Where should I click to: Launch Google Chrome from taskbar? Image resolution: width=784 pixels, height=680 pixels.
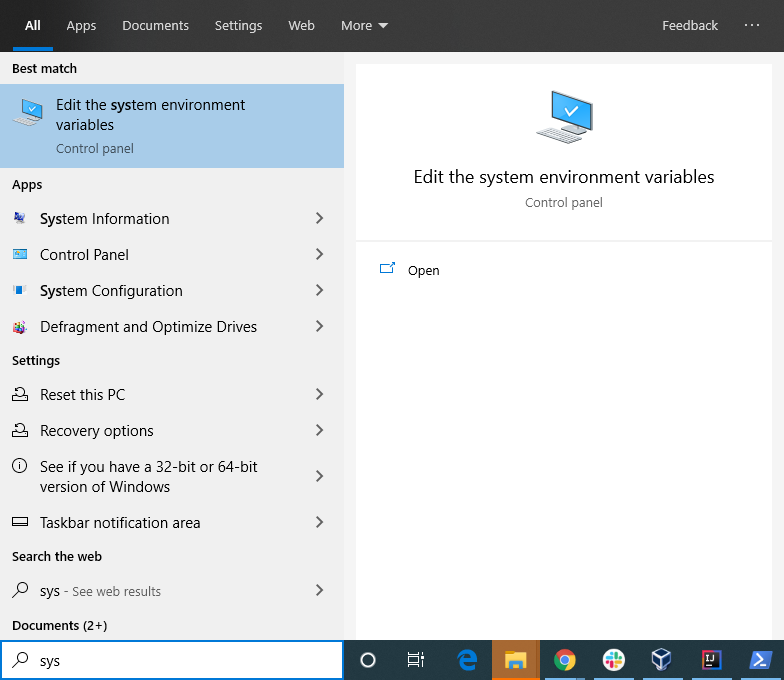564,660
